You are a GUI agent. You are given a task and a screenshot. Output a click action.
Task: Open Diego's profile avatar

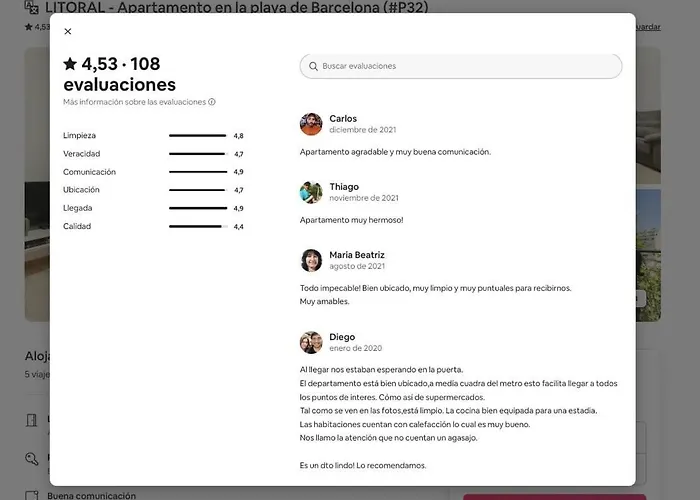tap(311, 342)
